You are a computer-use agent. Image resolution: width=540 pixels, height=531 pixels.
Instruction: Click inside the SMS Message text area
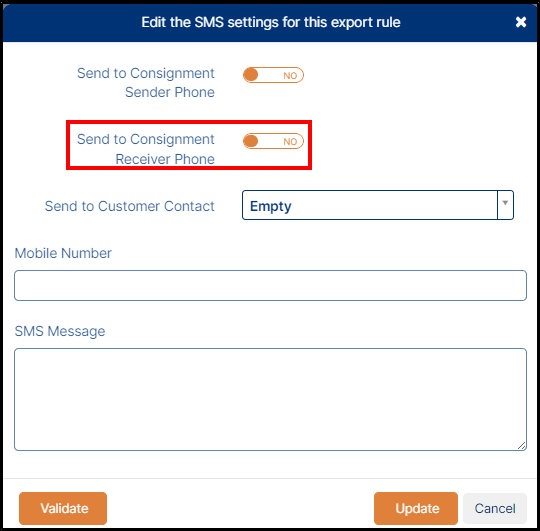270,399
